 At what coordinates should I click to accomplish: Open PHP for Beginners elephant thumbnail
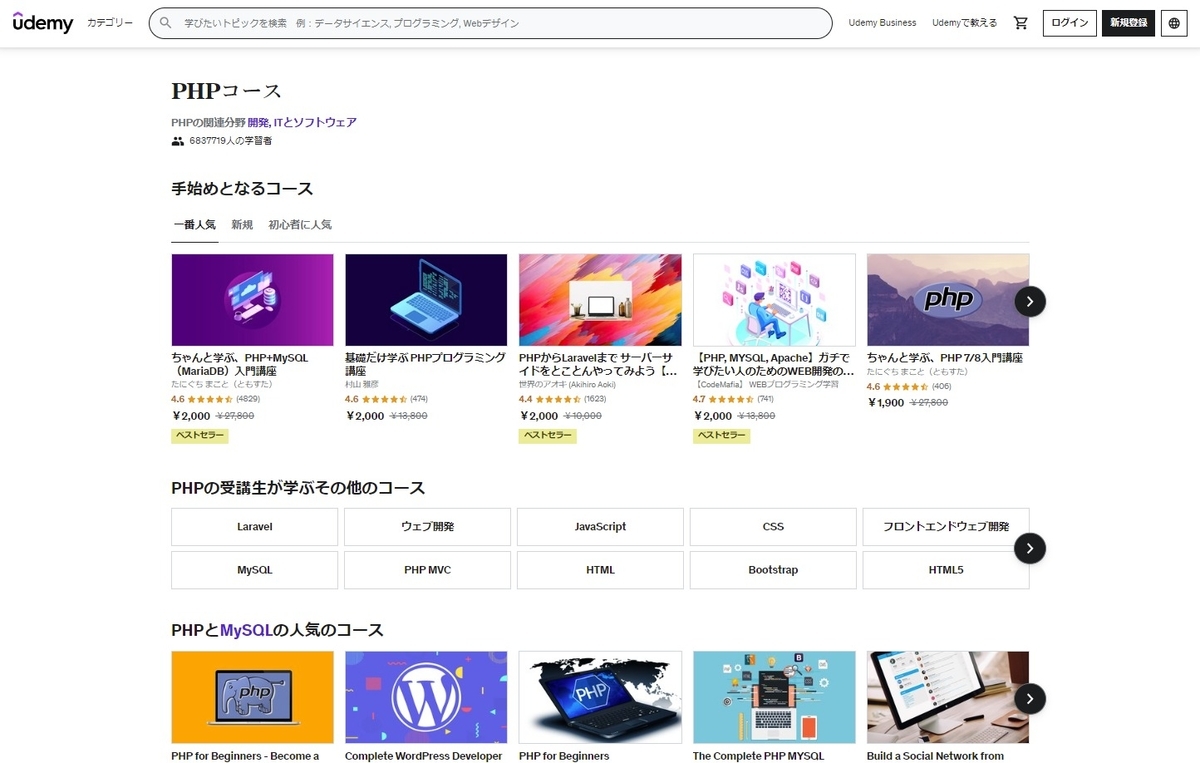[x=252, y=697]
